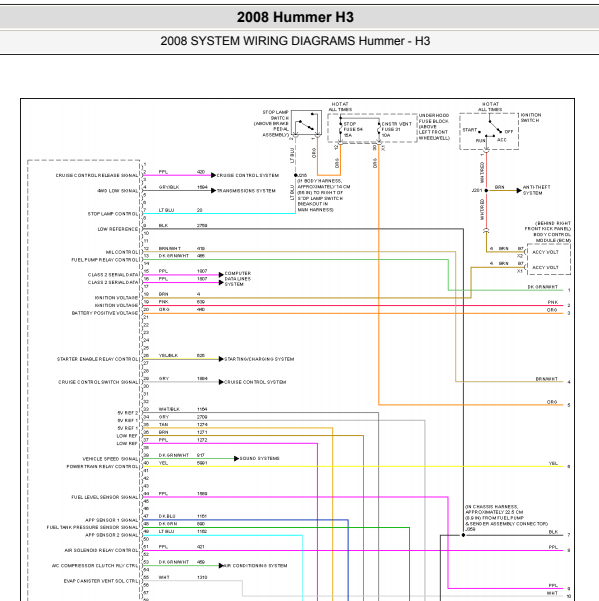Viewport: 599px width, 601px height.
Task: Select the BRN/WHT label at right output 4
Action: pos(546,379)
